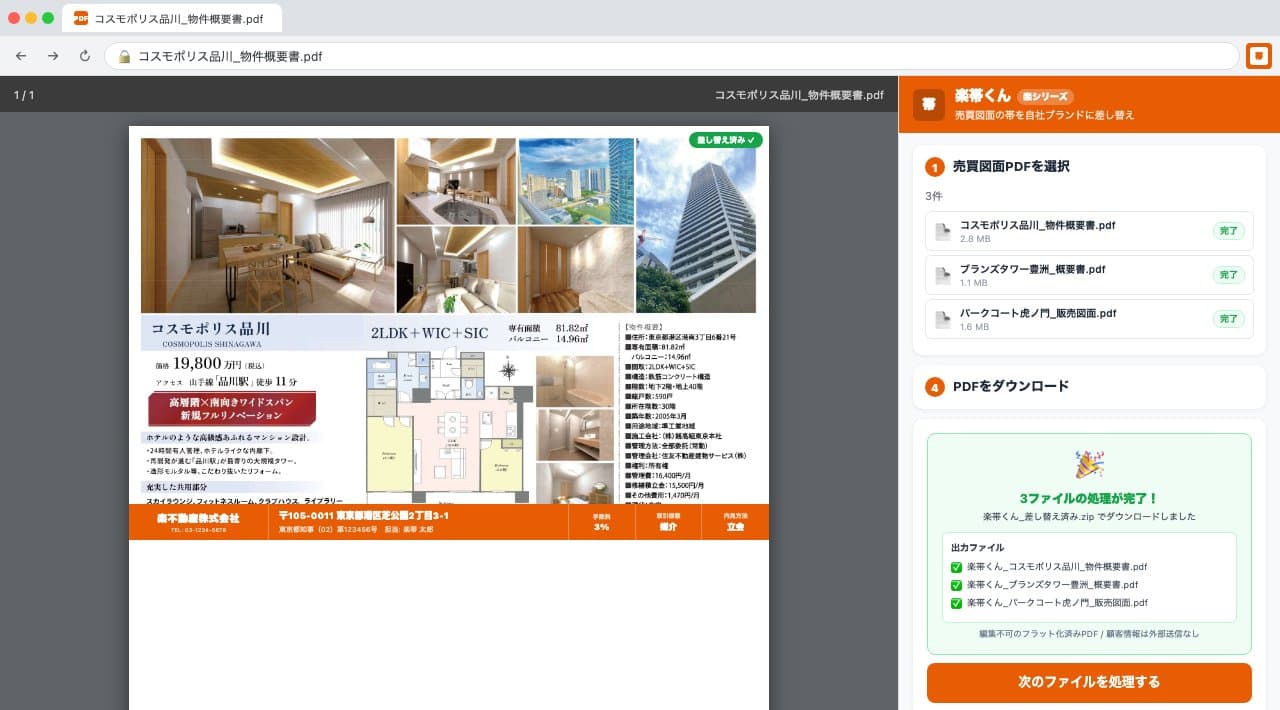
Task: Click the 3件 file count text
Action: tap(934, 196)
